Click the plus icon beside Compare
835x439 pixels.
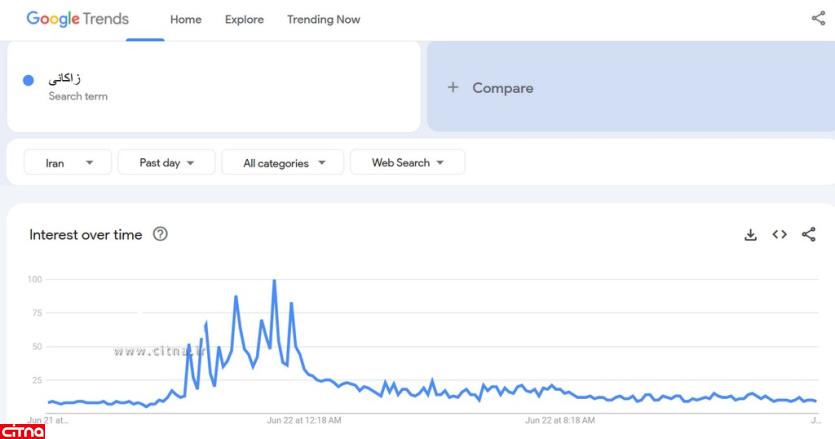click(x=453, y=88)
